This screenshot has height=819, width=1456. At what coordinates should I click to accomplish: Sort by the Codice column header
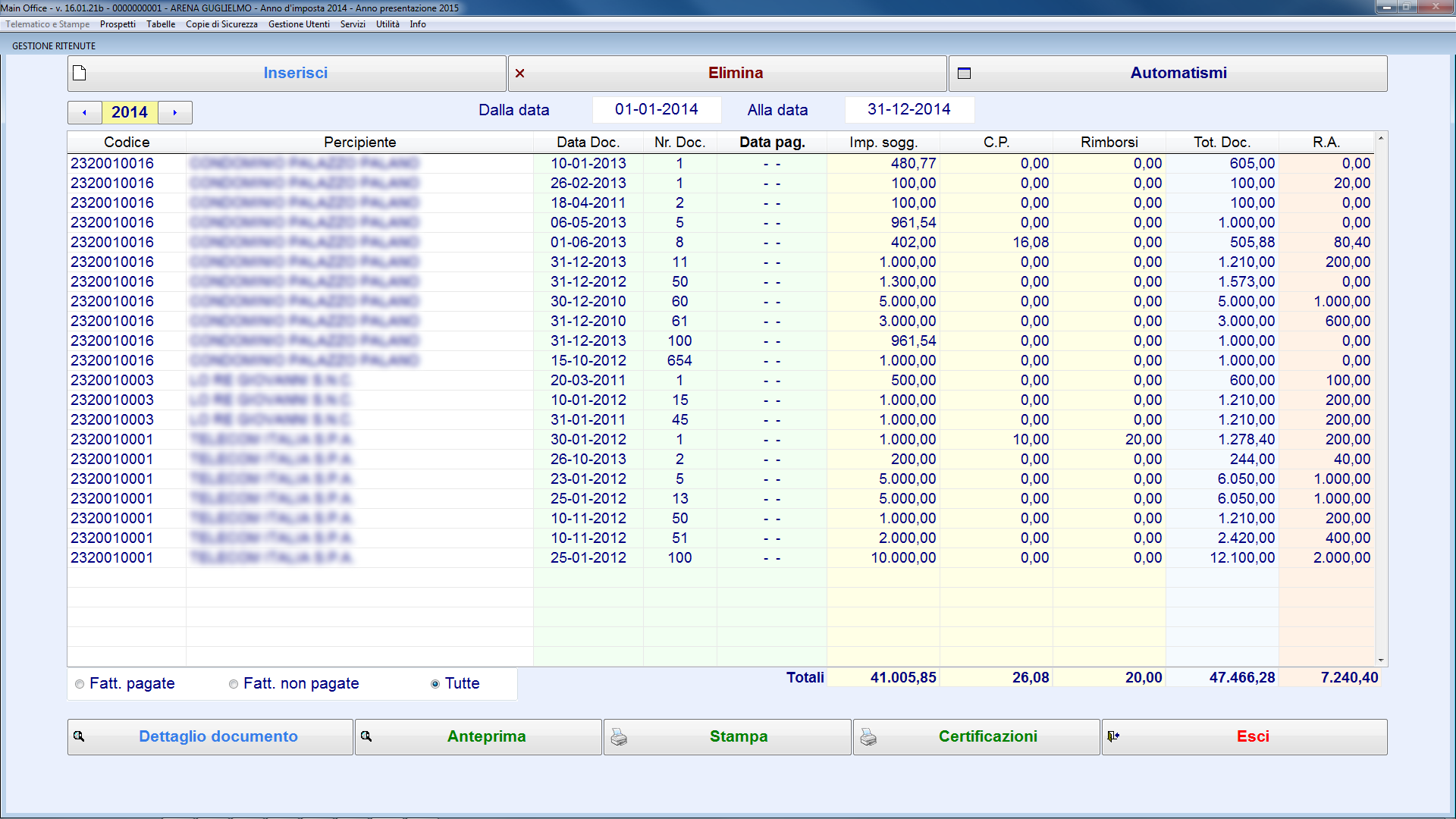[x=127, y=143]
